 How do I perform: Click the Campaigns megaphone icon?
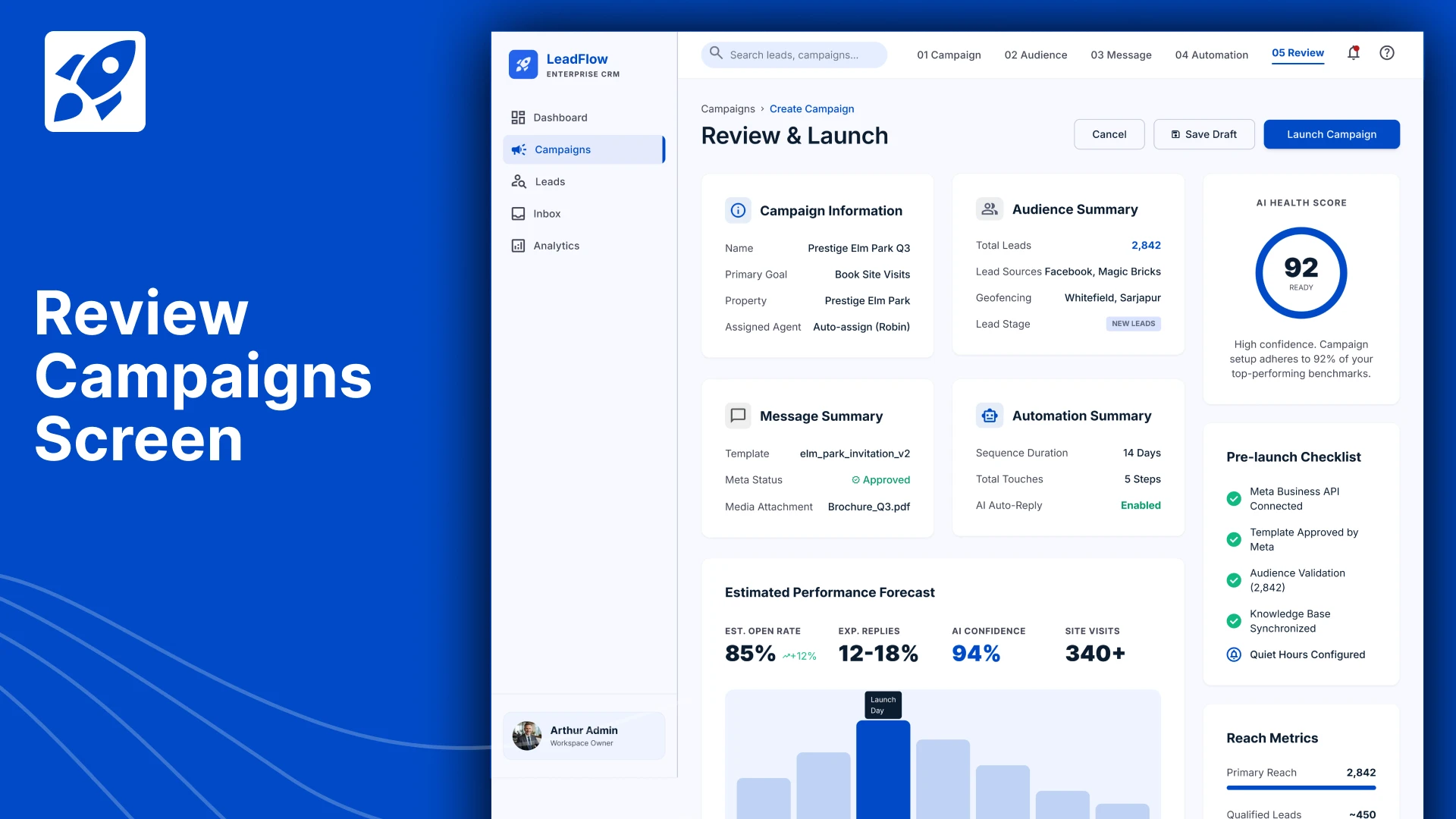click(x=519, y=149)
